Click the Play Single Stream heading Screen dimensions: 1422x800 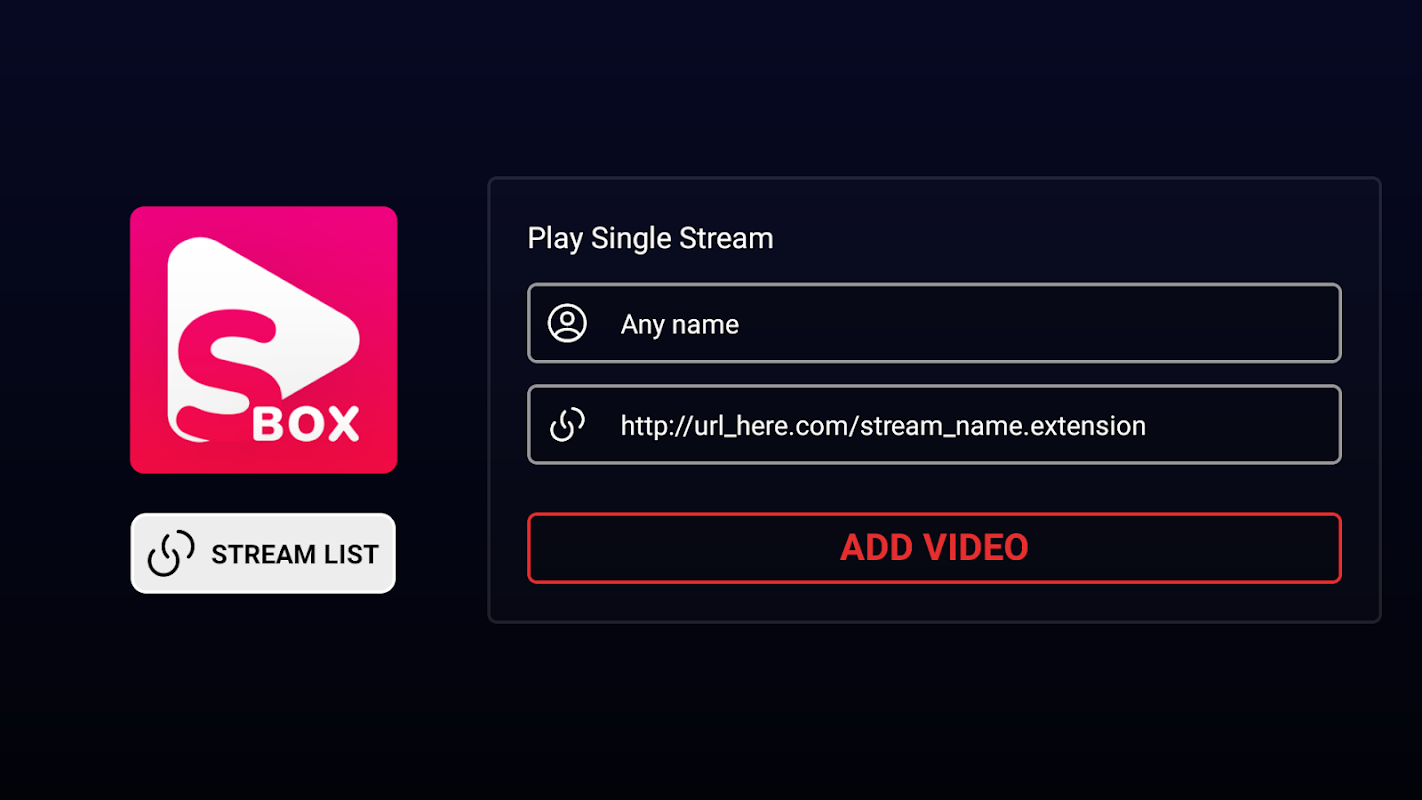[x=650, y=238]
